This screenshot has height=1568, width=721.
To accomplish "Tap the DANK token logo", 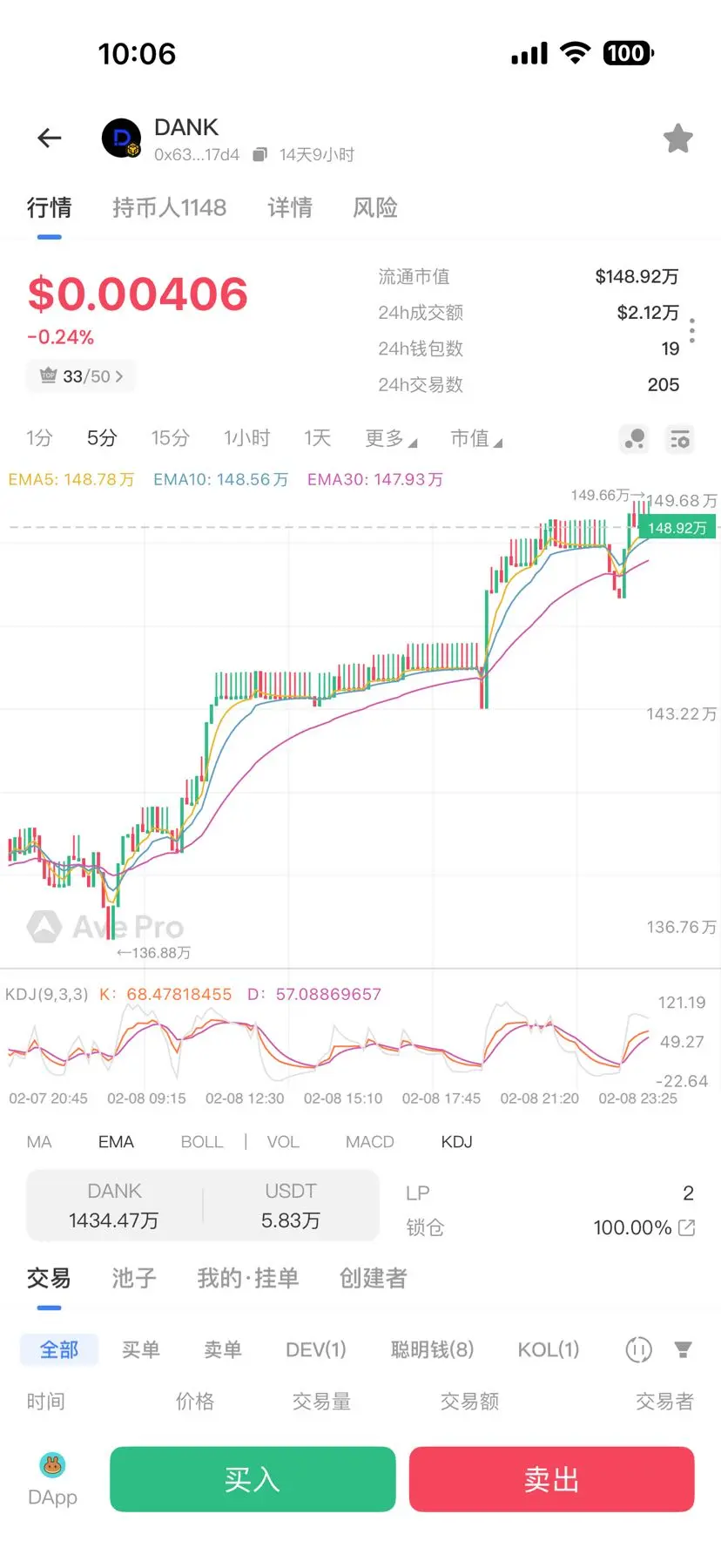I will [122, 138].
